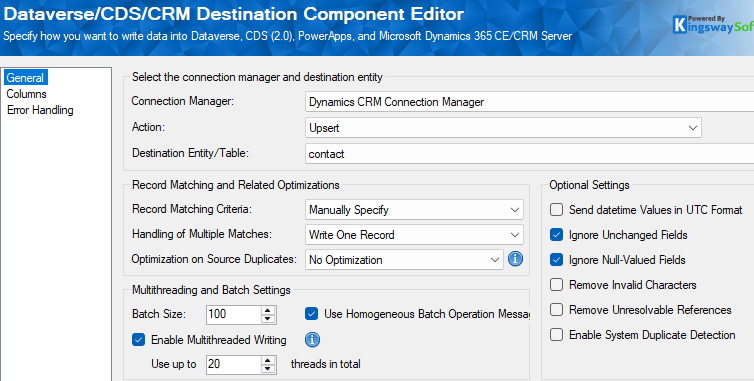Click the Batch Size value field

click(234, 314)
